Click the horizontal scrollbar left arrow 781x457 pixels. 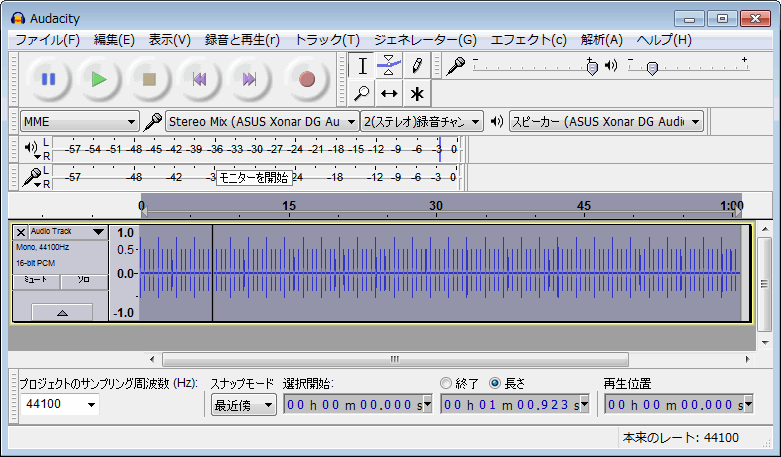[x=152, y=359]
